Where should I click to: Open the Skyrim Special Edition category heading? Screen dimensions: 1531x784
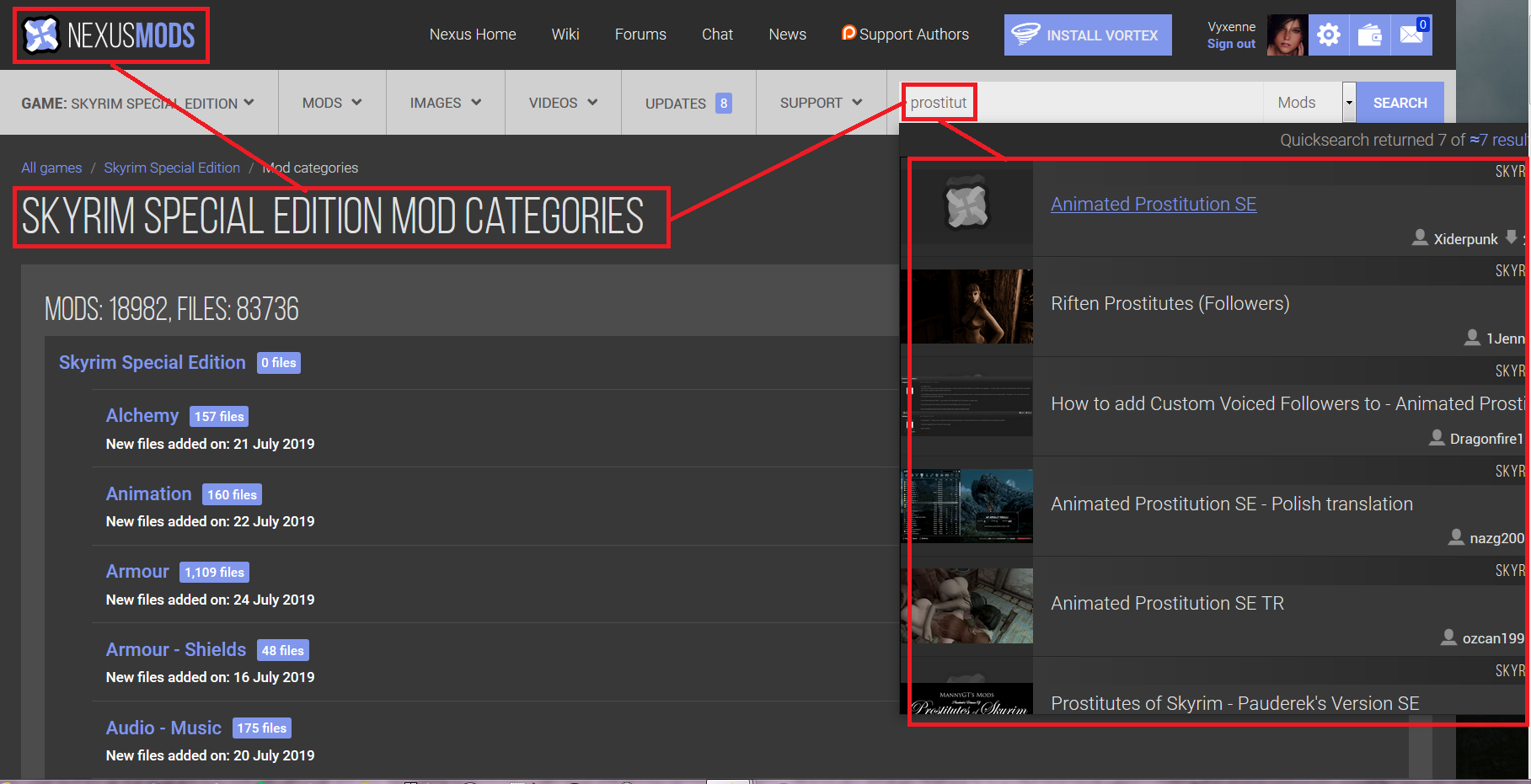tap(153, 362)
